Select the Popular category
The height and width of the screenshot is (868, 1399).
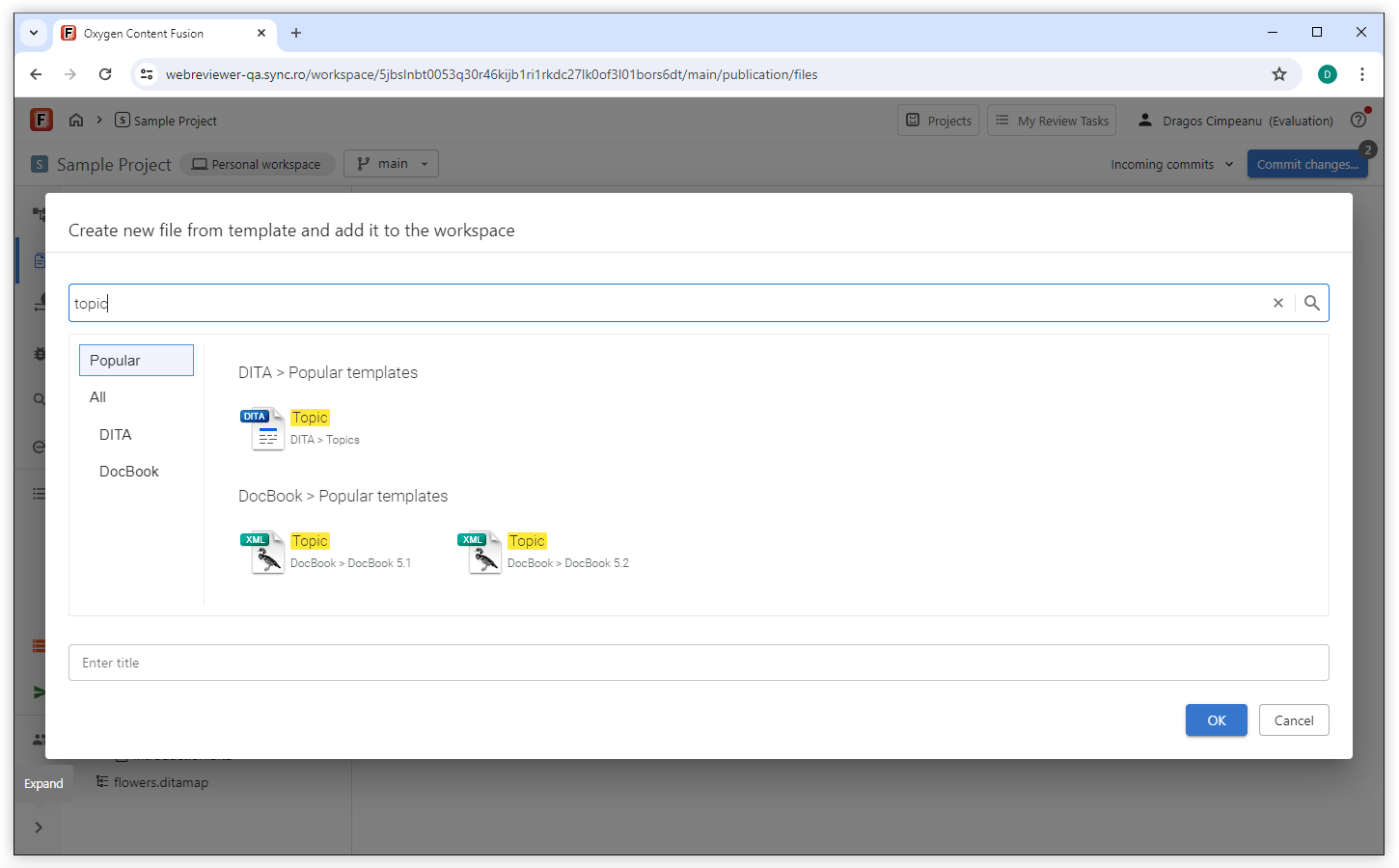coord(136,360)
